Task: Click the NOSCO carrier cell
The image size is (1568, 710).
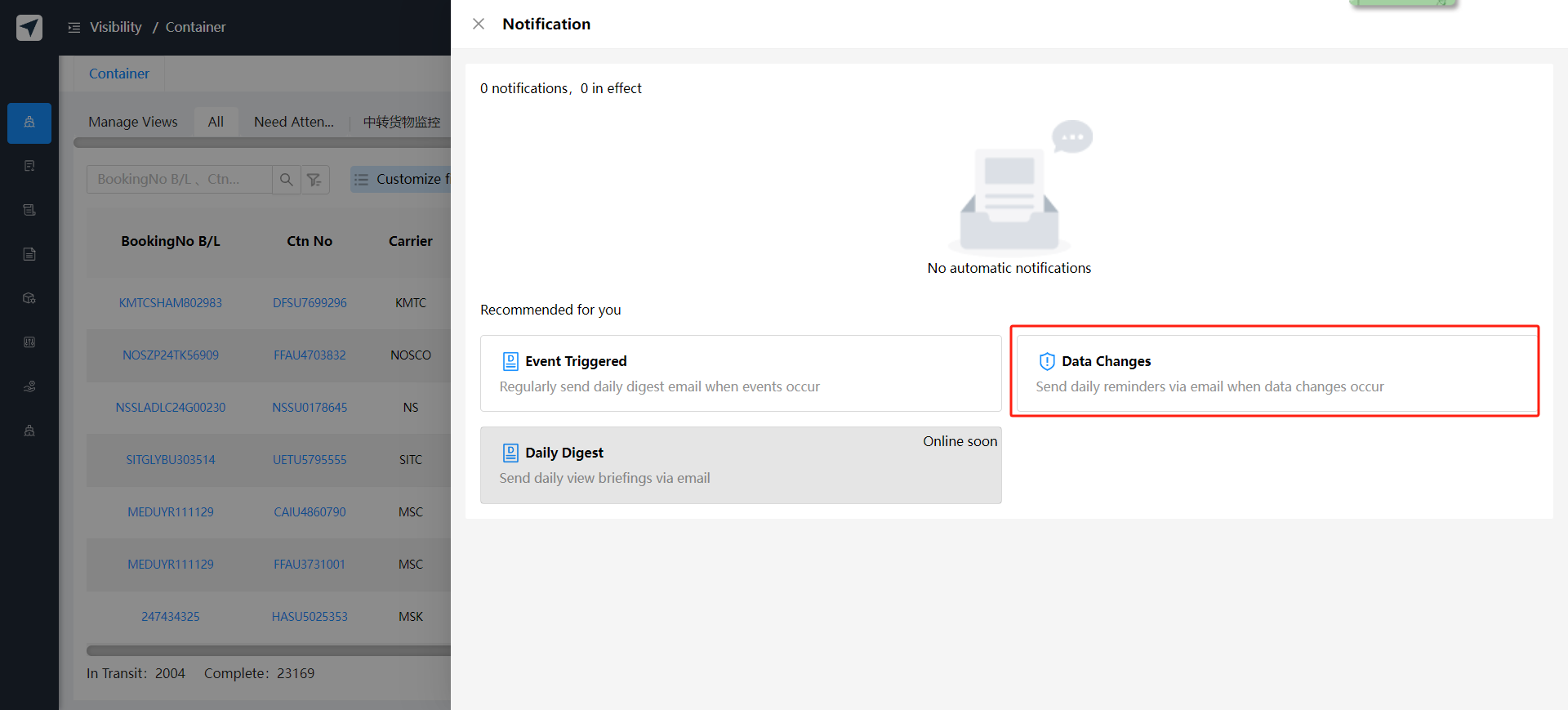Action: (x=411, y=355)
